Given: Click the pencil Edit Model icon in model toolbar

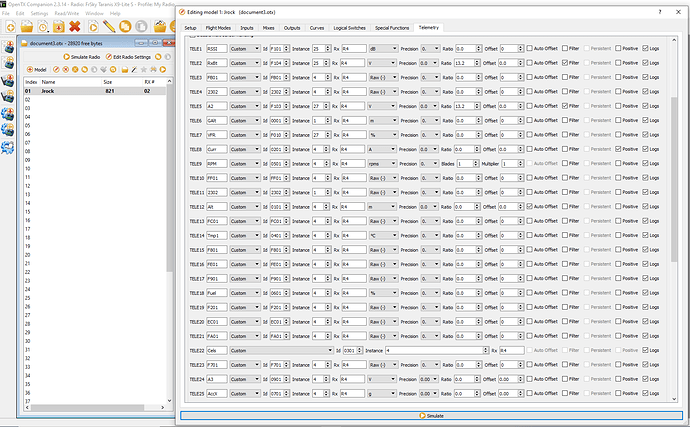Looking at the screenshot, I should (56, 70).
